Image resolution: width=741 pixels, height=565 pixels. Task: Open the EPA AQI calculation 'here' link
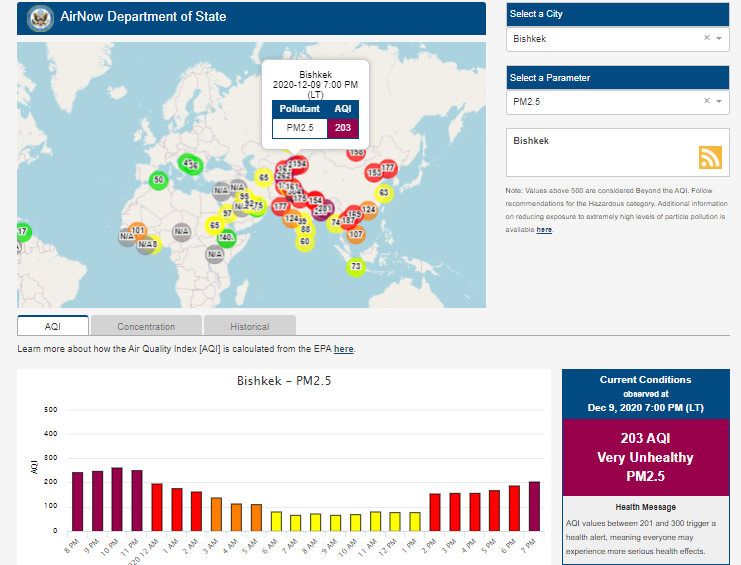point(343,349)
